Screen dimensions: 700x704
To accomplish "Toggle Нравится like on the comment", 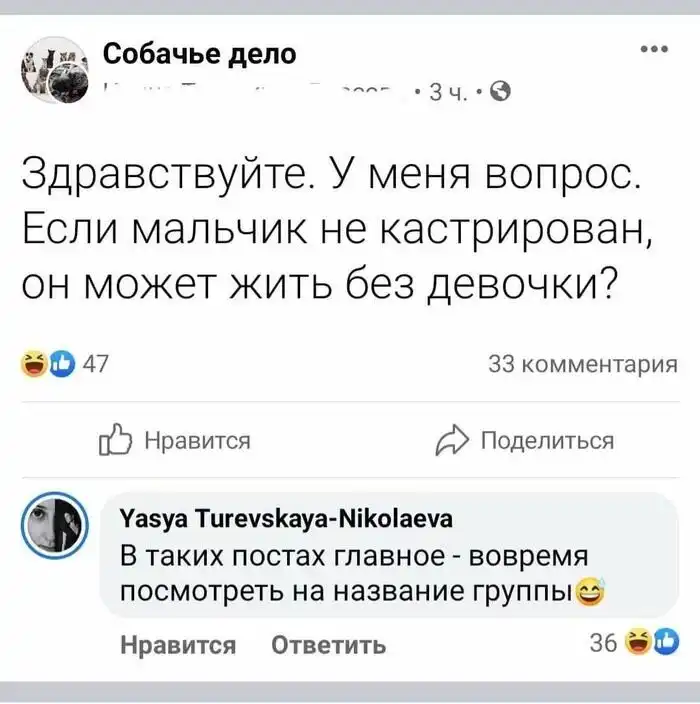I will (178, 645).
